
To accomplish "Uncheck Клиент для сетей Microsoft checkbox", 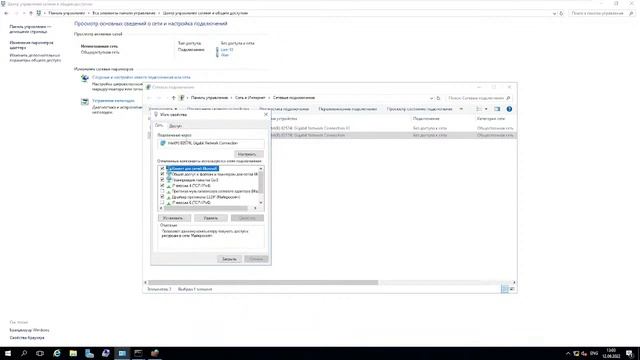I will pyautogui.click(x=162, y=169).
